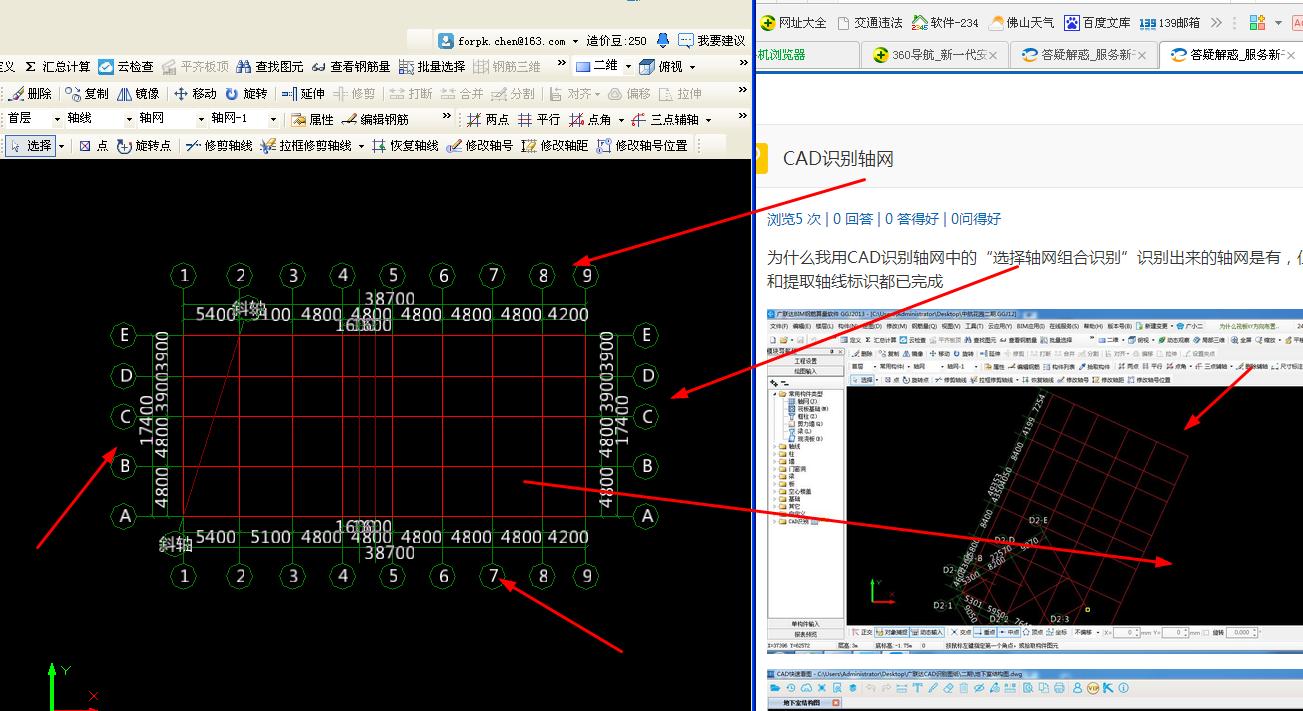
Task: Select the active 答疑解惑 browser tab
Action: (x=1231, y=55)
